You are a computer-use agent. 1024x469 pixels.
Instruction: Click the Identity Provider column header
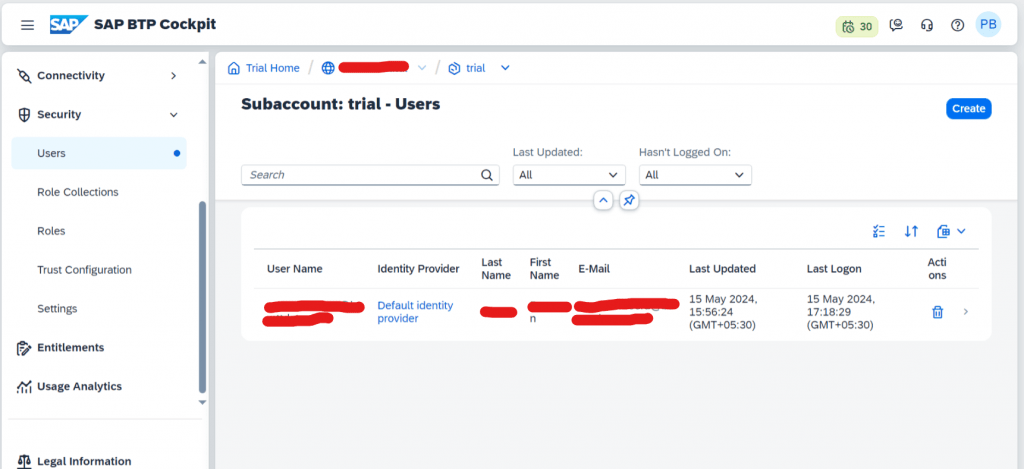coord(418,268)
